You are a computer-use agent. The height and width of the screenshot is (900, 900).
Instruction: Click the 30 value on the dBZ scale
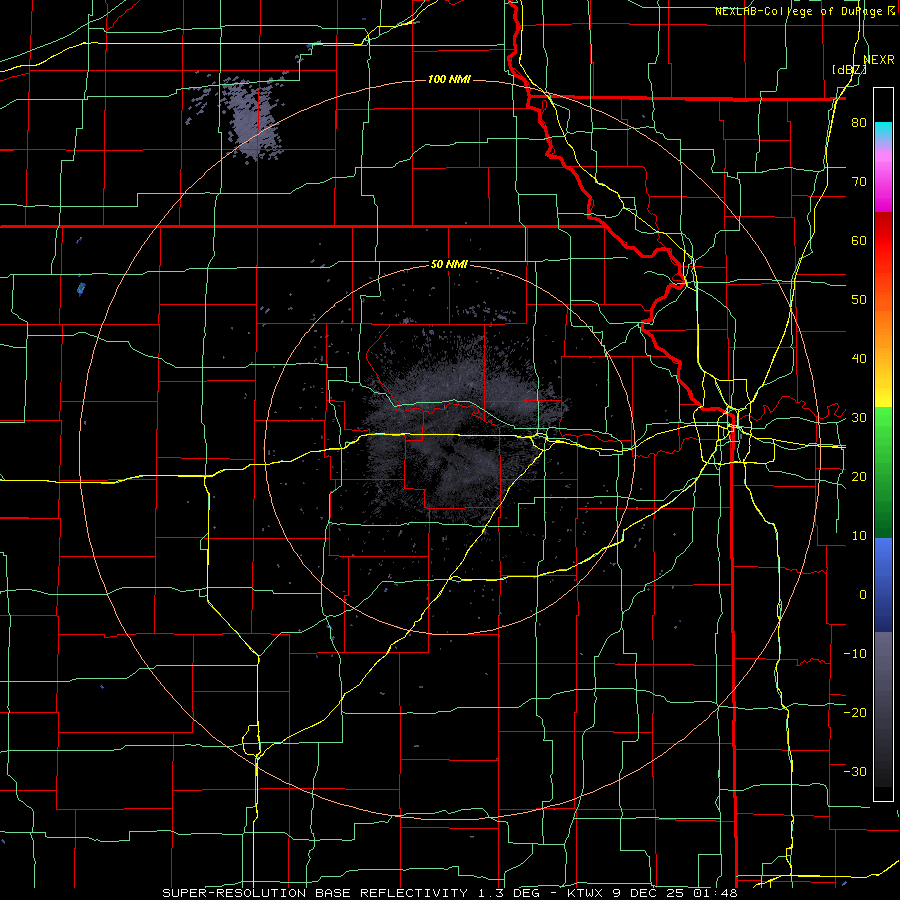click(x=859, y=418)
